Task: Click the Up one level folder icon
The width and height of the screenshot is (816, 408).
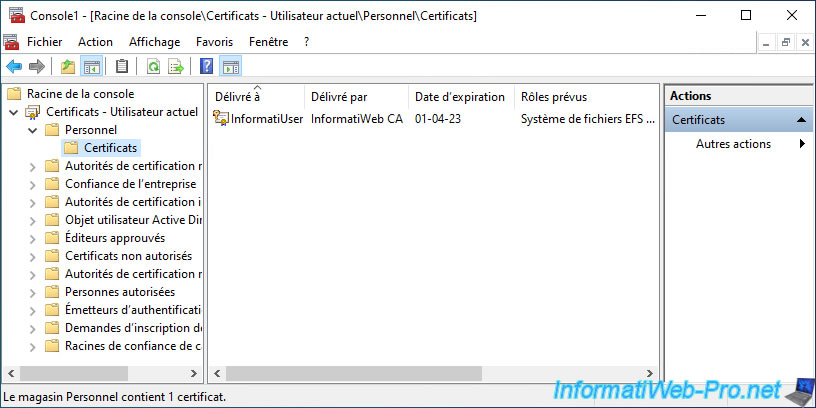Action: [67, 67]
